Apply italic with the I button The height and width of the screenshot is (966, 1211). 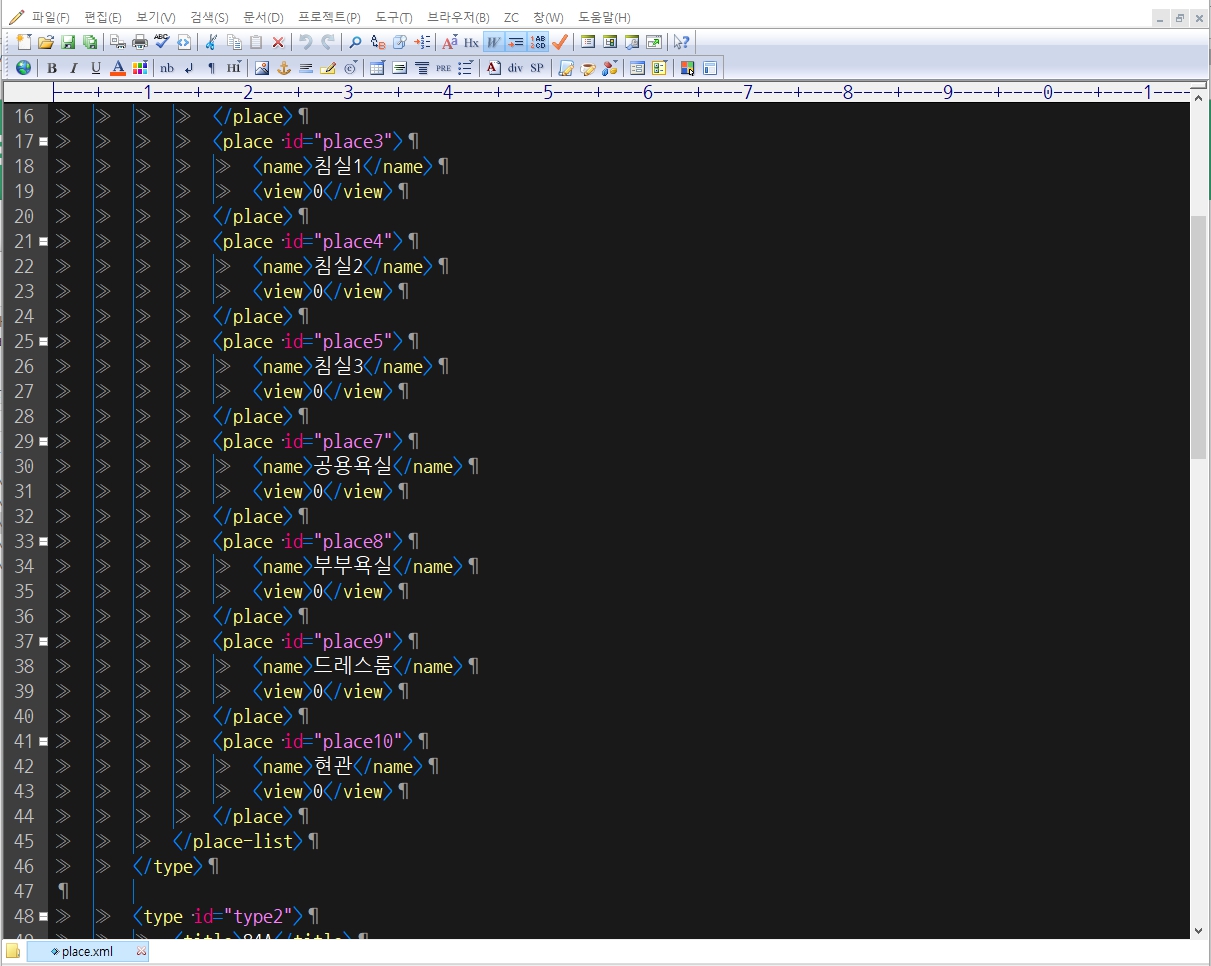74,68
